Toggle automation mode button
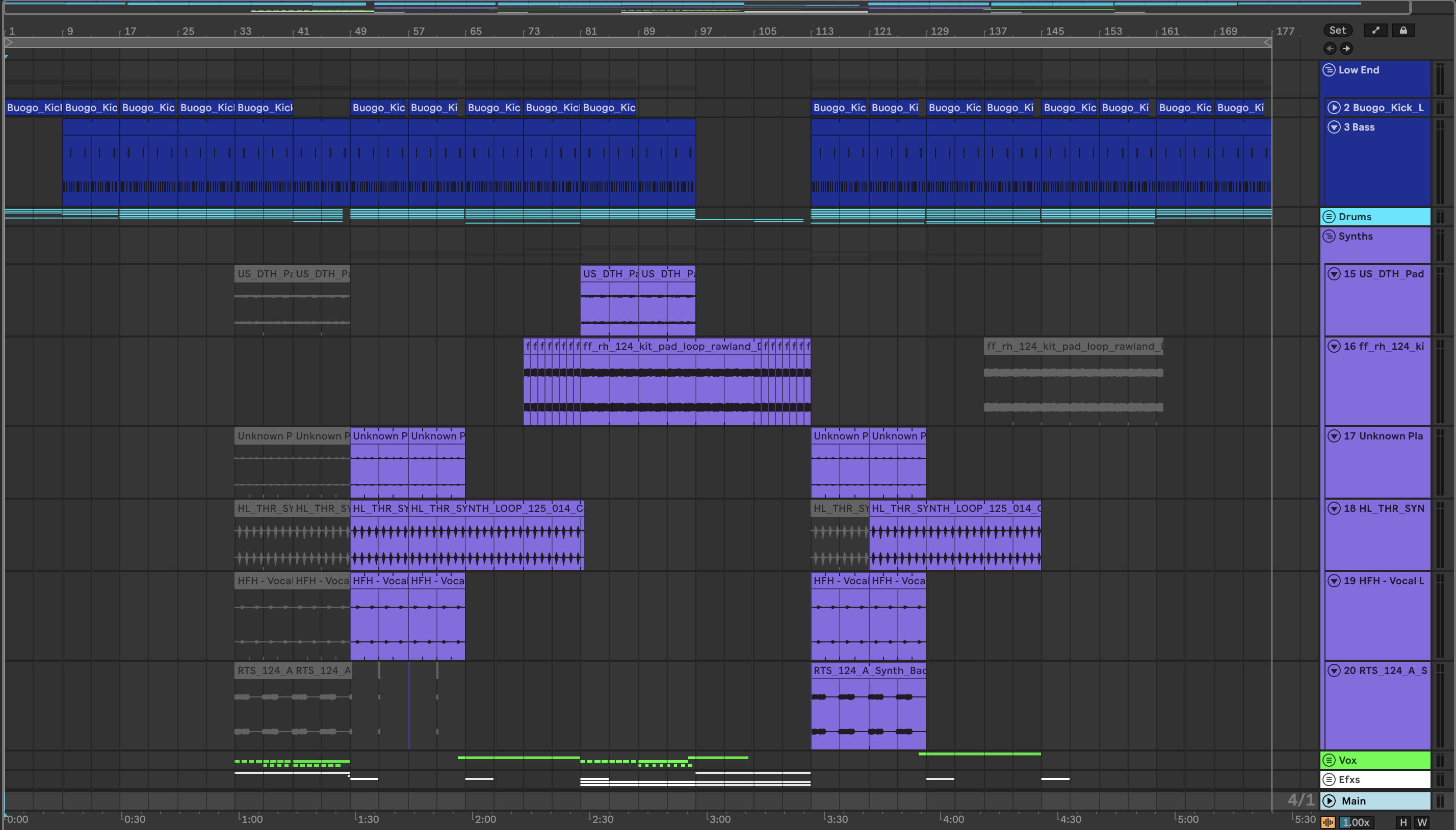 coord(1375,30)
